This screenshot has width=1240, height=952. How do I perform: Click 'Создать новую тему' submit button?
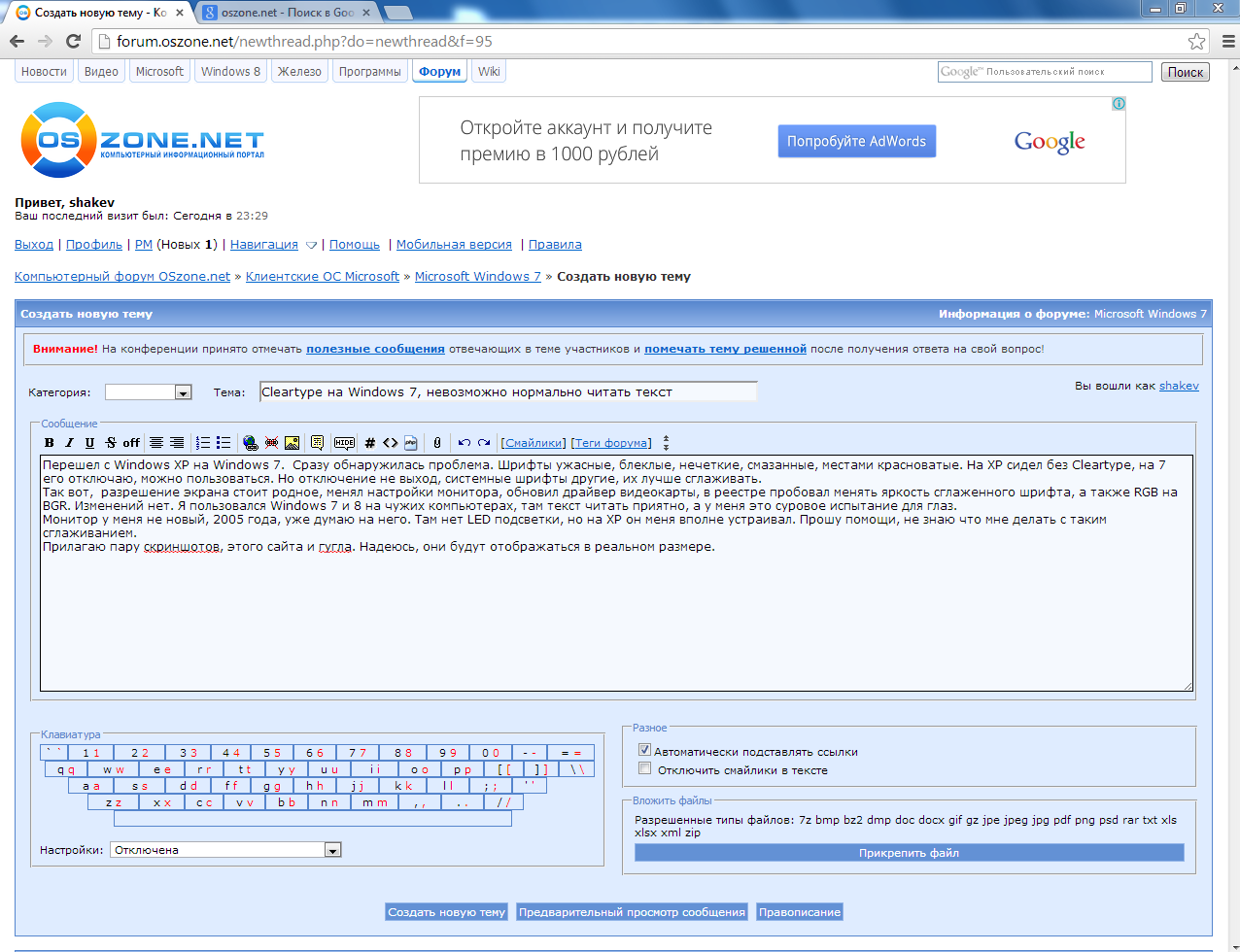click(x=447, y=912)
